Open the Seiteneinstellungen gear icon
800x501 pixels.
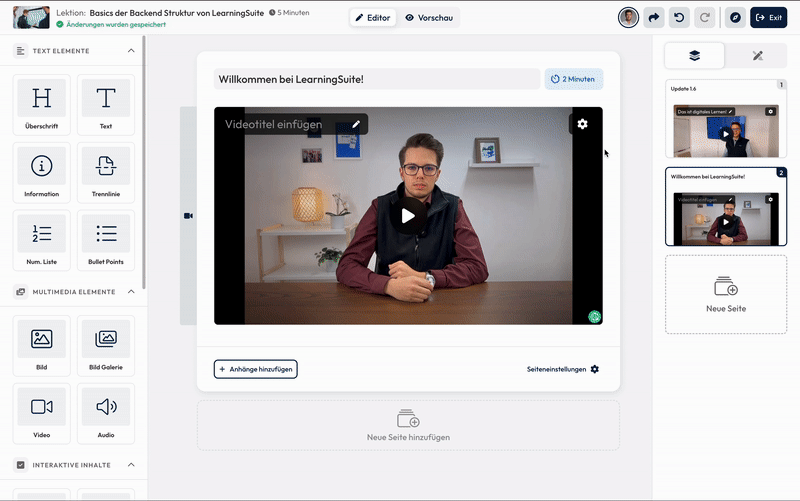tap(595, 369)
